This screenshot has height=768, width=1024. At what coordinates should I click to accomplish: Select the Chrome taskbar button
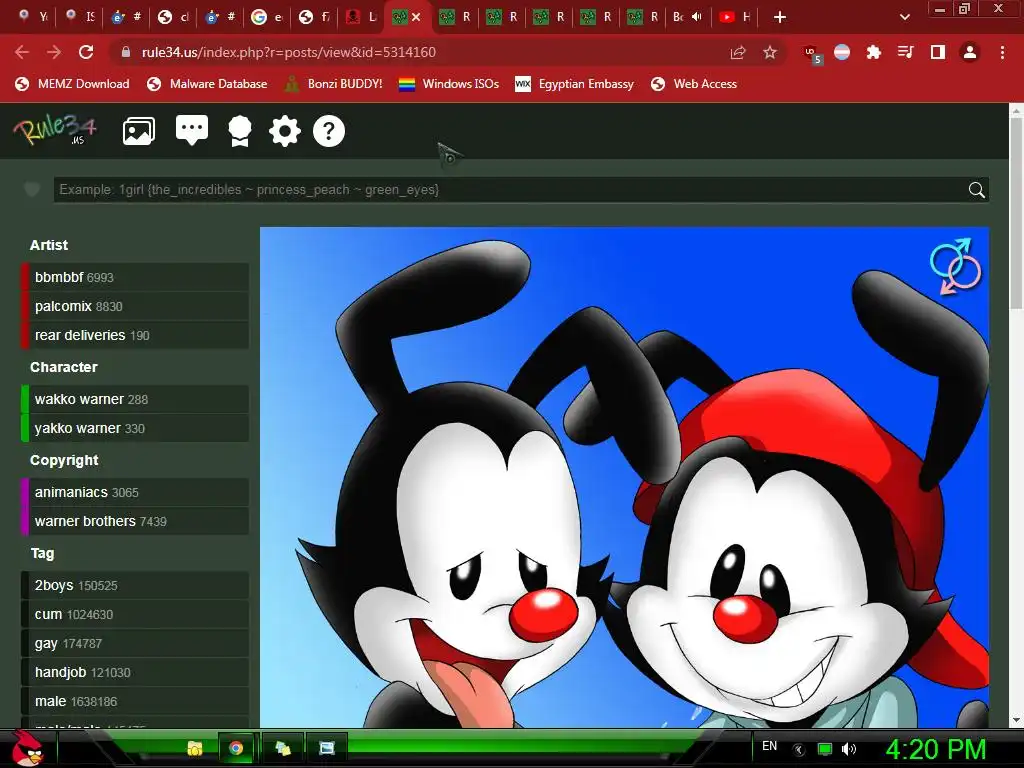click(236, 748)
